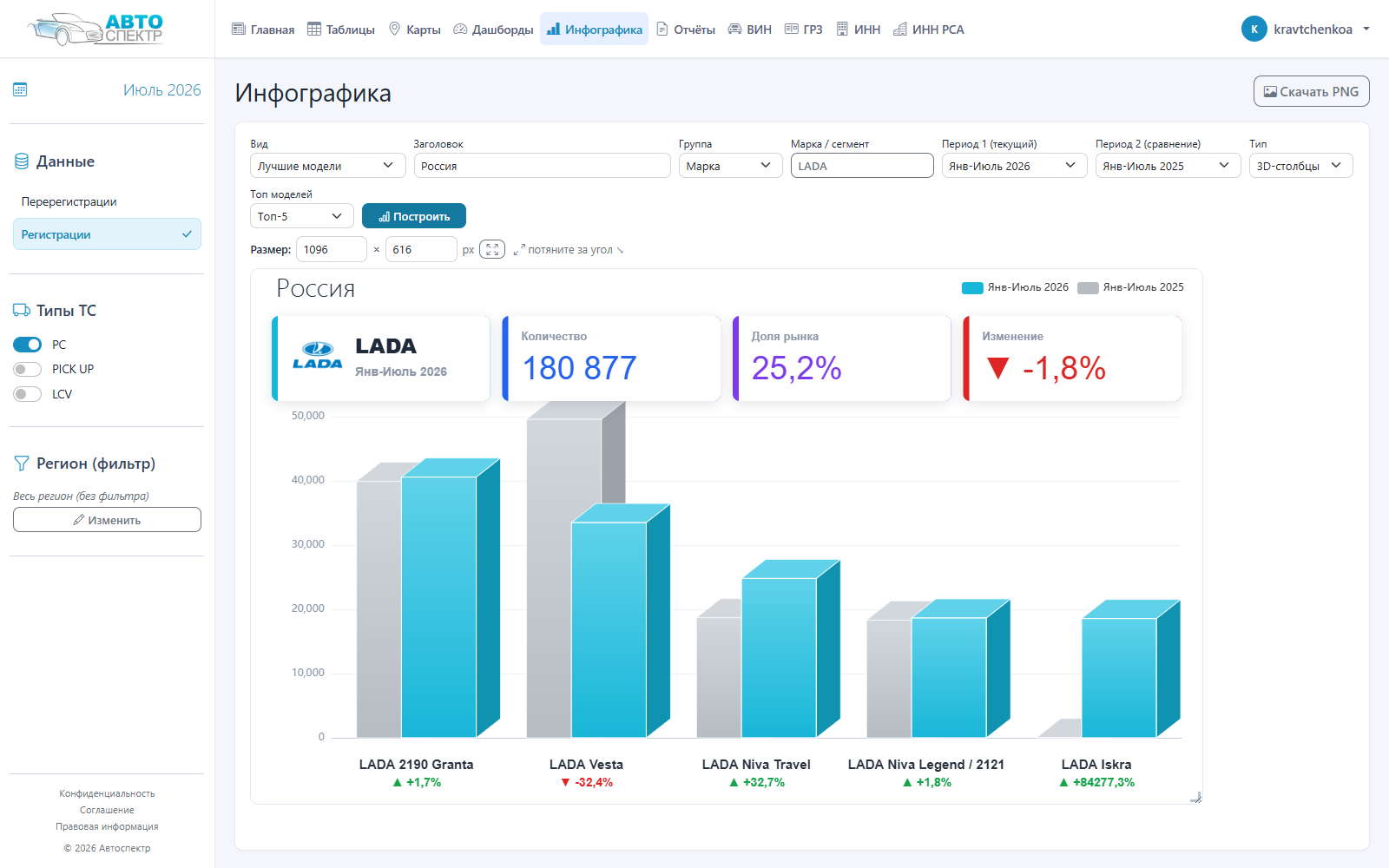1389x868 pixels.
Task: Click the Регион filter funnel icon
Action: coord(22,464)
